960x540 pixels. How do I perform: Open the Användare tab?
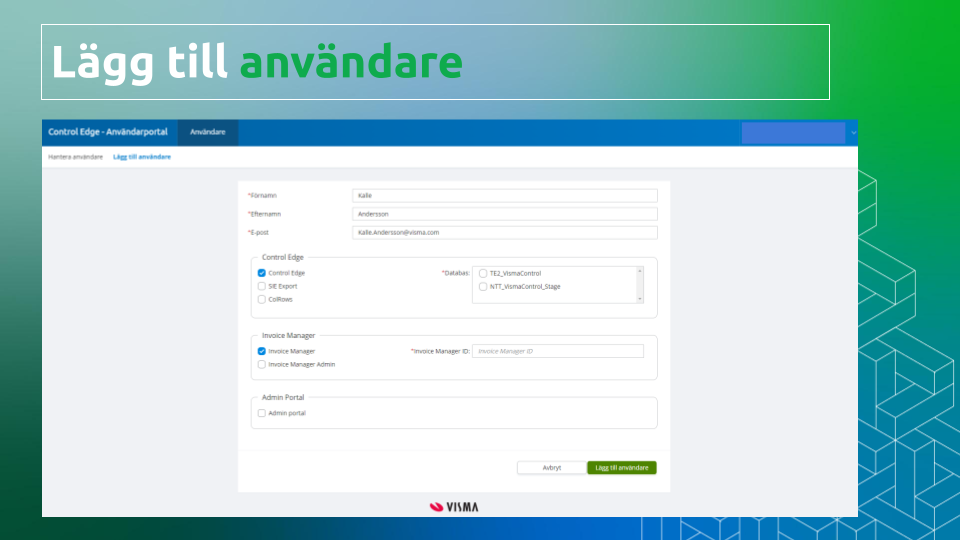tap(208, 132)
